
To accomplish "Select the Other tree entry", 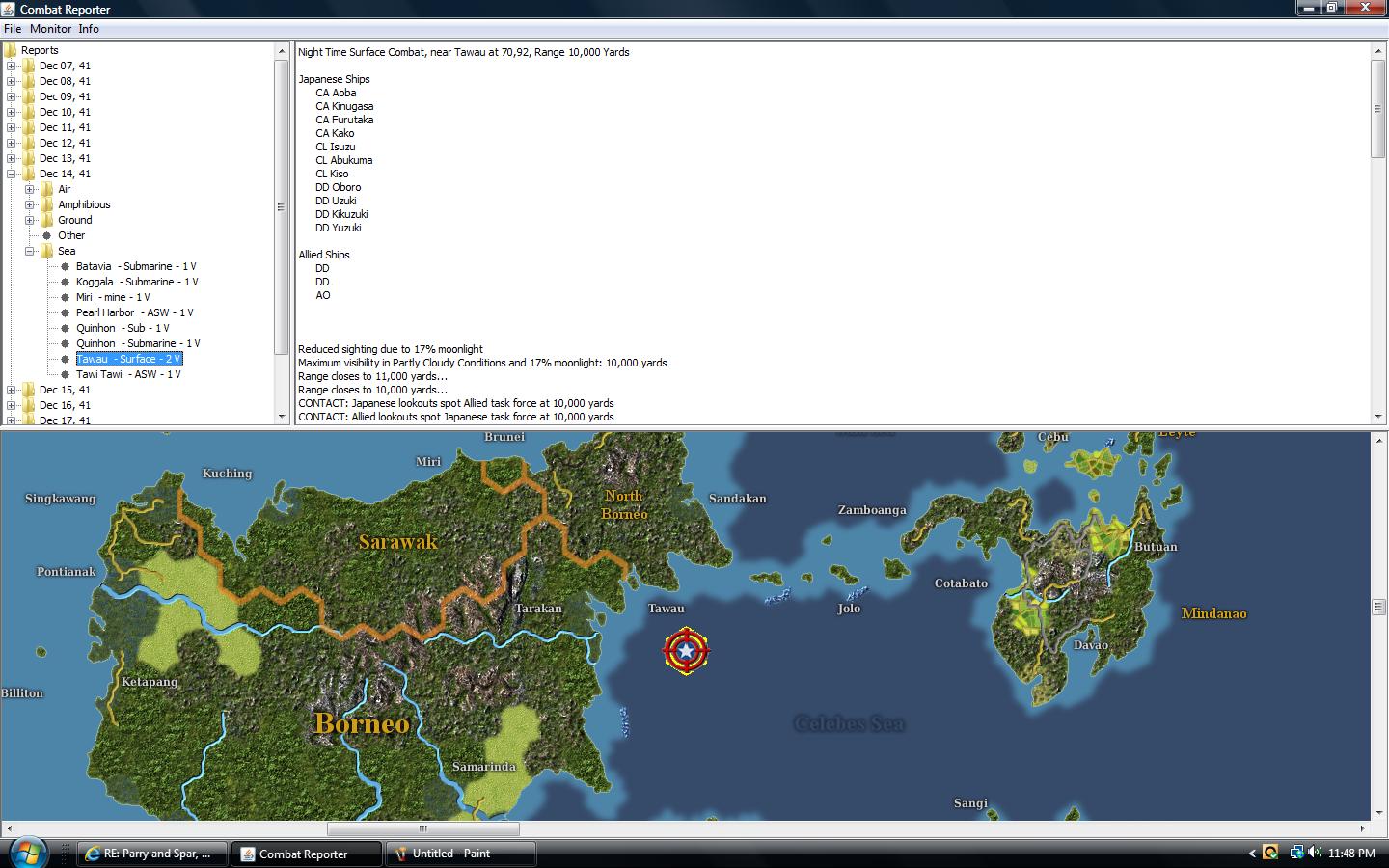I will (71, 235).
